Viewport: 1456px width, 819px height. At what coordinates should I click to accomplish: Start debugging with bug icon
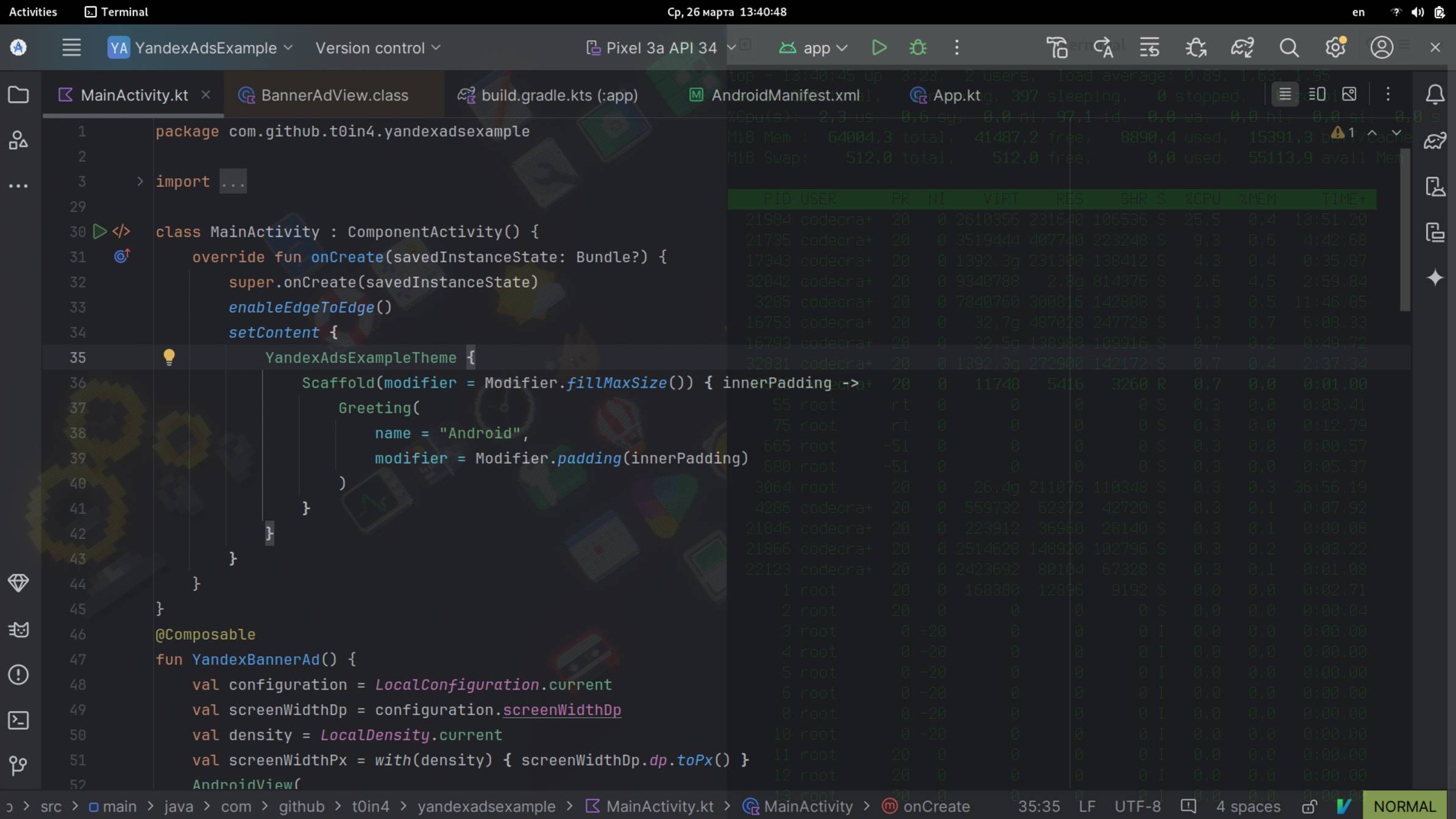pyautogui.click(x=918, y=48)
